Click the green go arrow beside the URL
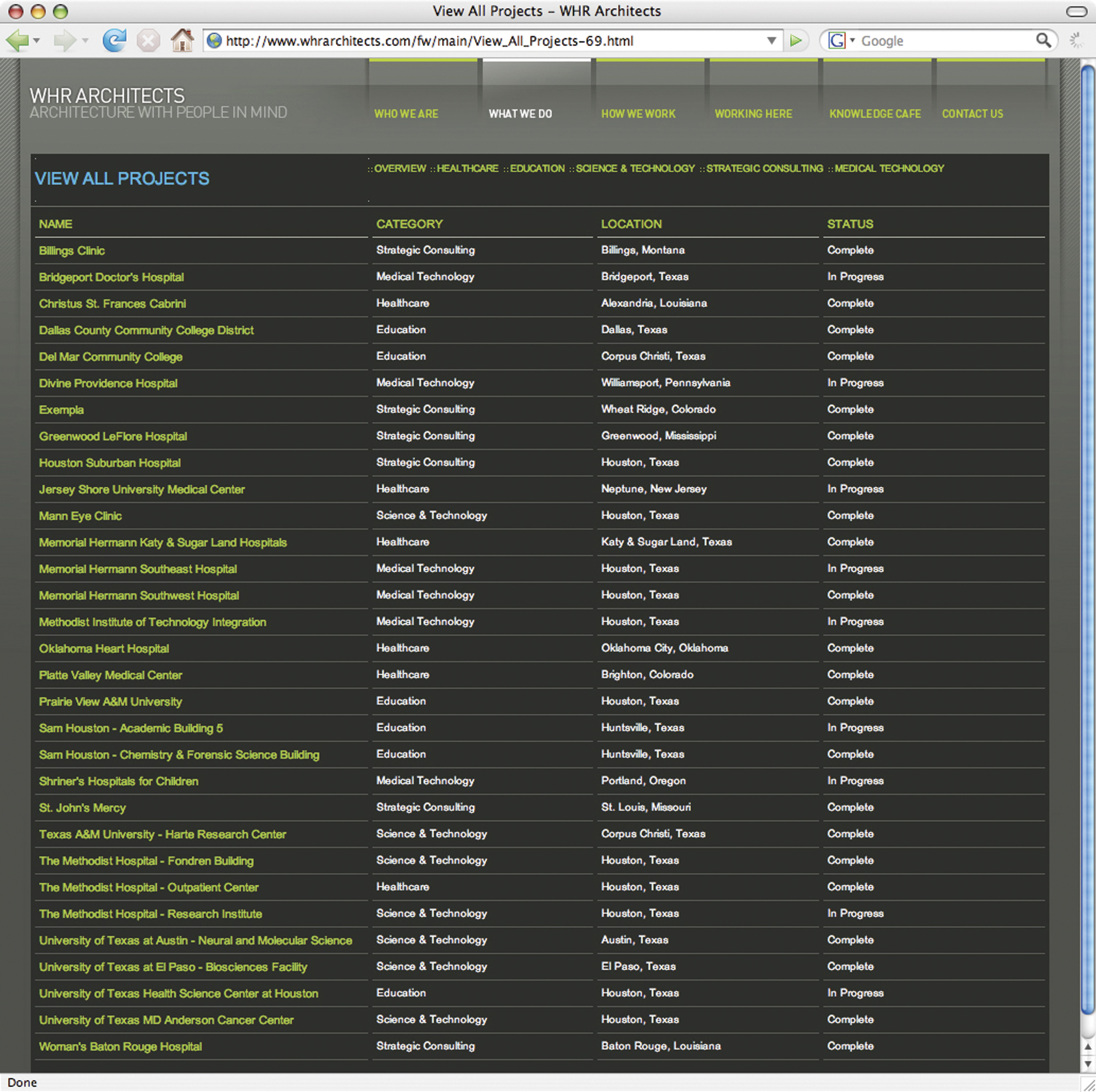 point(796,41)
